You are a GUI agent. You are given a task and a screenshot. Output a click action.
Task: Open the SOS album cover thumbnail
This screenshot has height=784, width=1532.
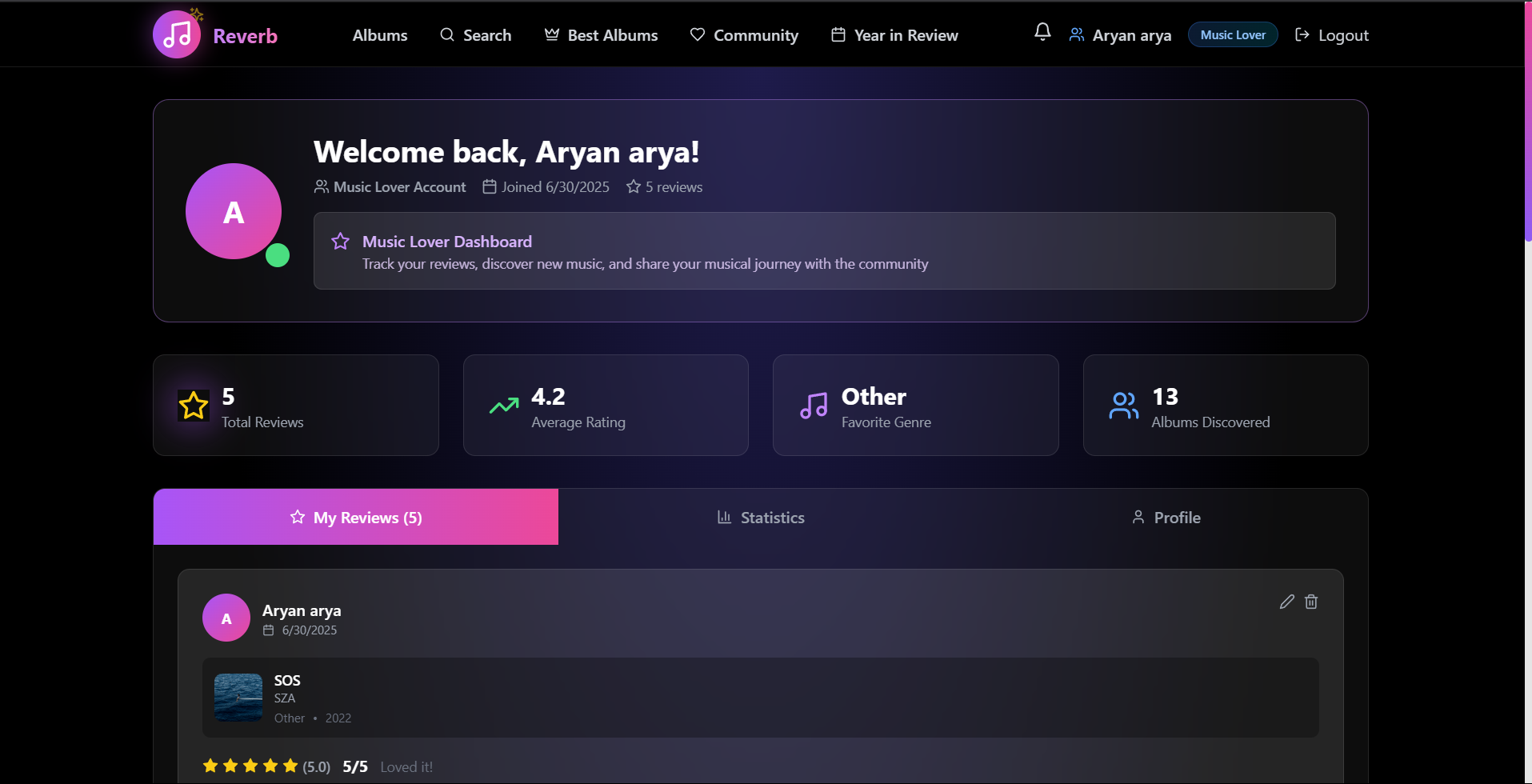[238, 698]
